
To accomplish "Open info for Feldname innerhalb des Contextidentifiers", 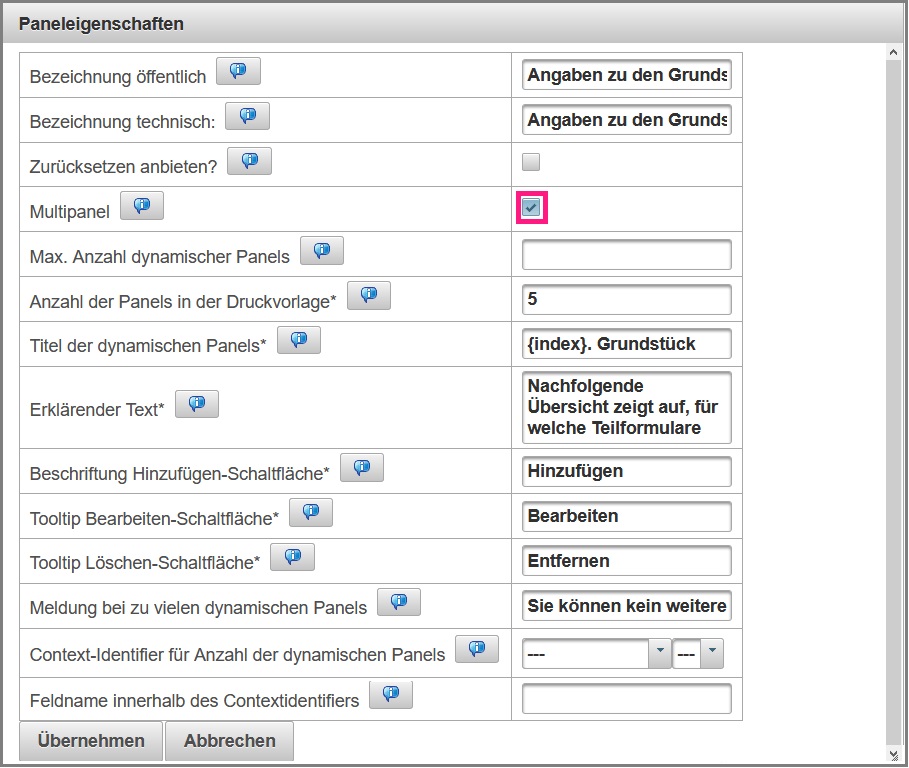I will [x=391, y=695].
